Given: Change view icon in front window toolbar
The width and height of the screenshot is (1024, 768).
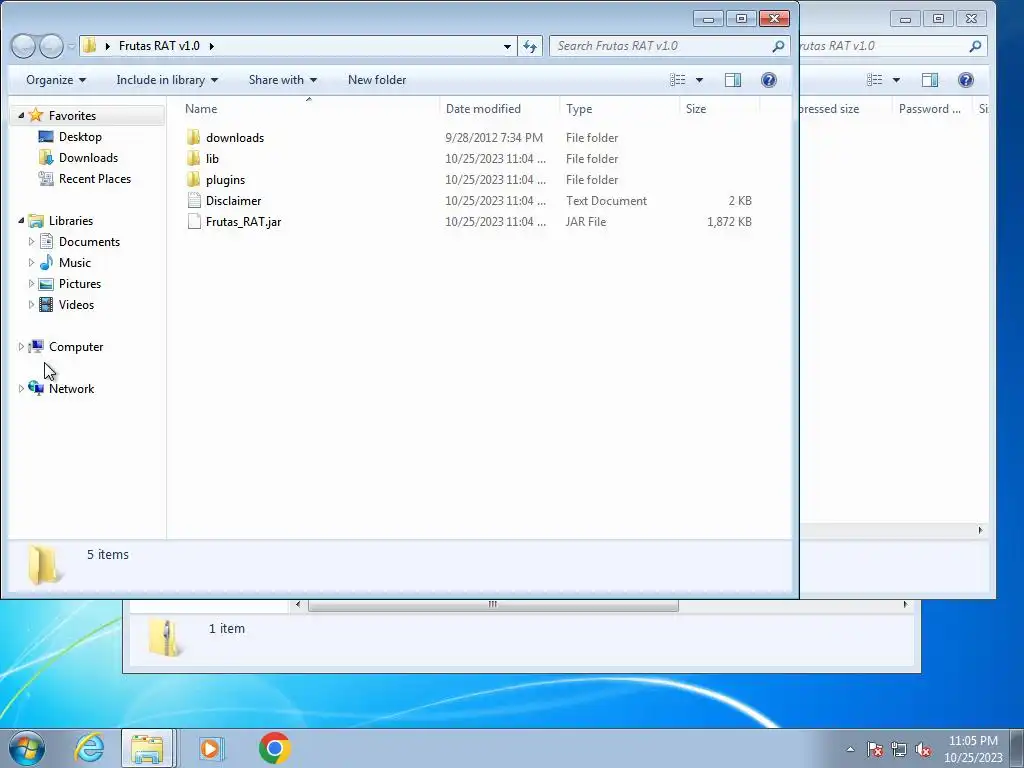Looking at the screenshot, I should [x=678, y=80].
